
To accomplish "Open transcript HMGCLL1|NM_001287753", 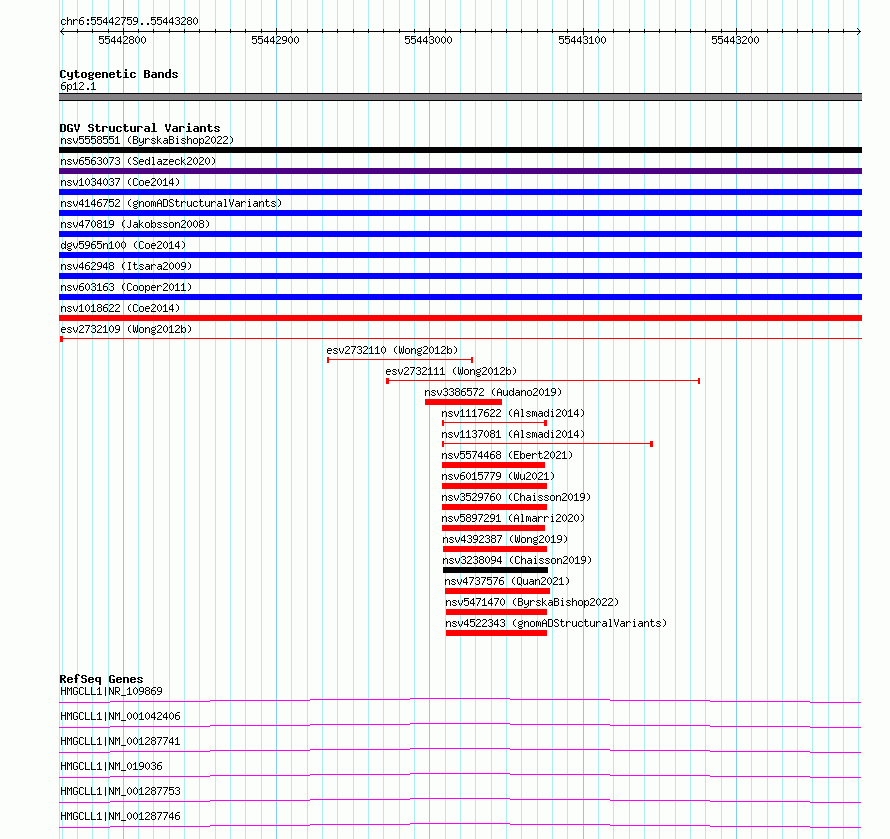I will point(120,791).
